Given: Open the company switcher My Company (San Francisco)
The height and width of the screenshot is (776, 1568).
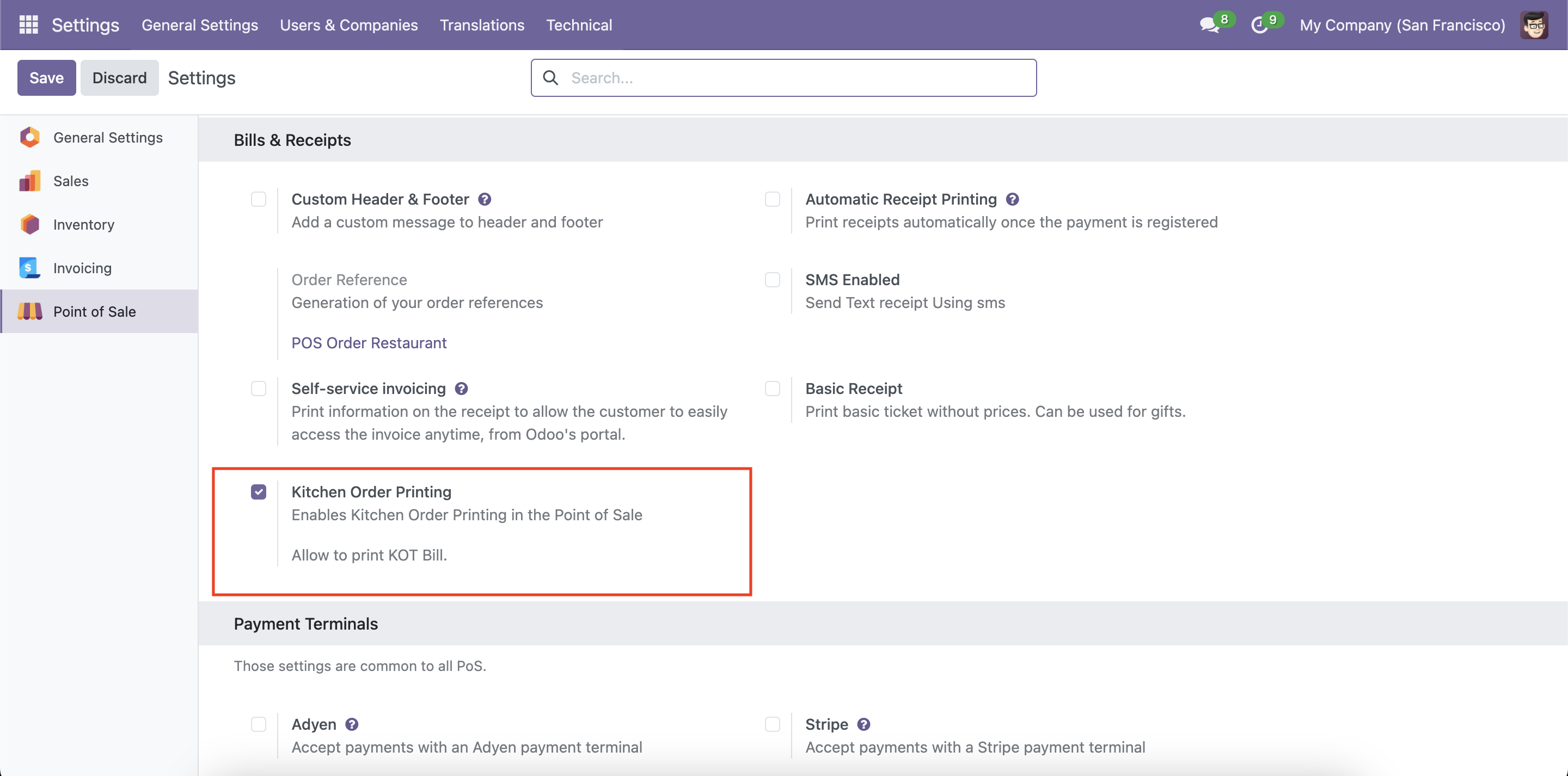Looking at the screenshot, I should pos(1402,25).
